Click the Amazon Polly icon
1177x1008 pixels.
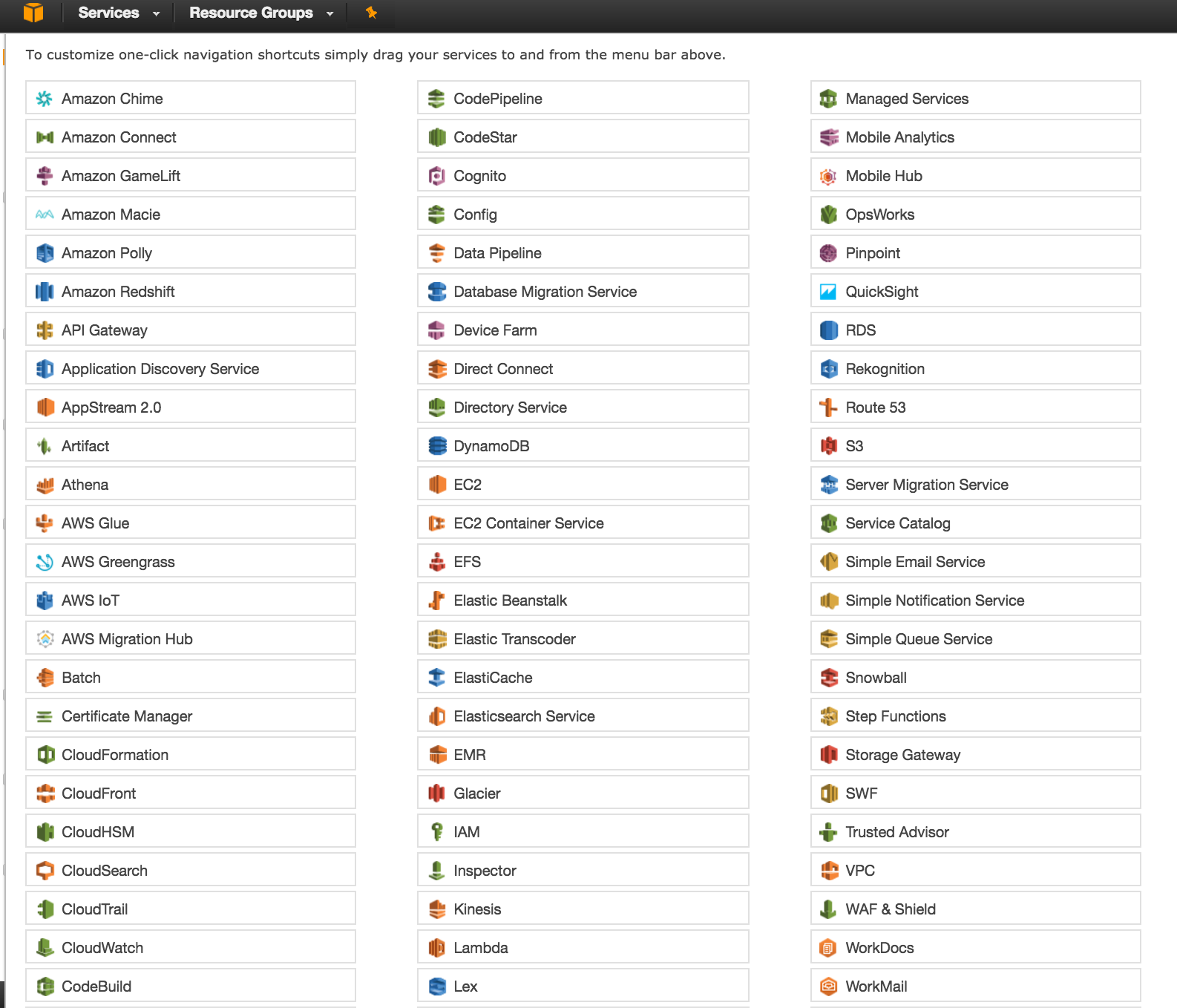point(45,253)
